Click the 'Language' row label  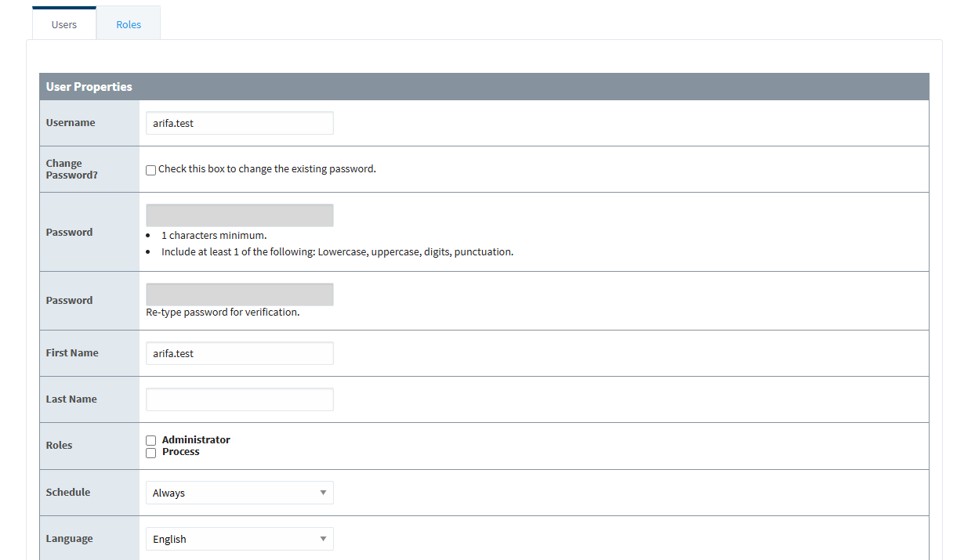point(69,538)
